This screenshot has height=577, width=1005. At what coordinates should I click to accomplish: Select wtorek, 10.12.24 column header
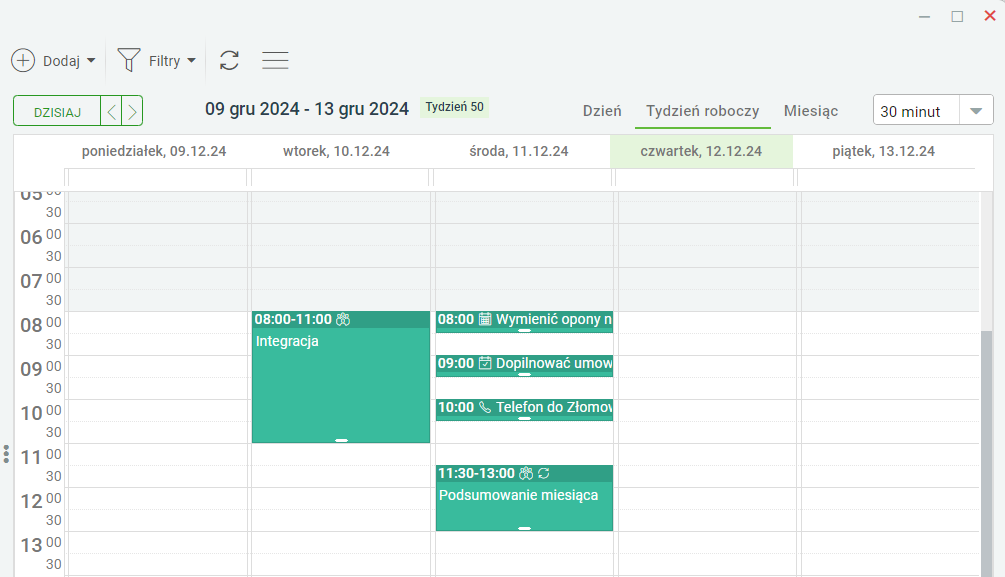[336, 151]
